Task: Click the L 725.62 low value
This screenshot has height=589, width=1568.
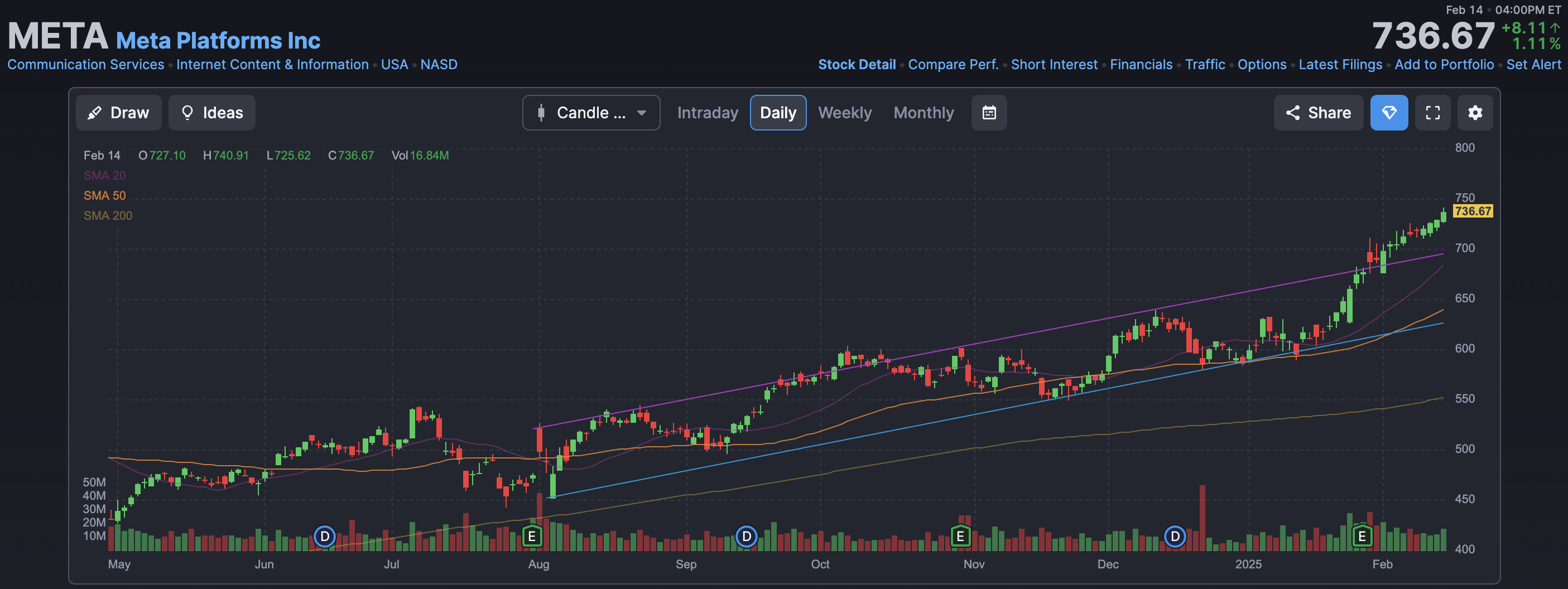Action: [288, 155]
